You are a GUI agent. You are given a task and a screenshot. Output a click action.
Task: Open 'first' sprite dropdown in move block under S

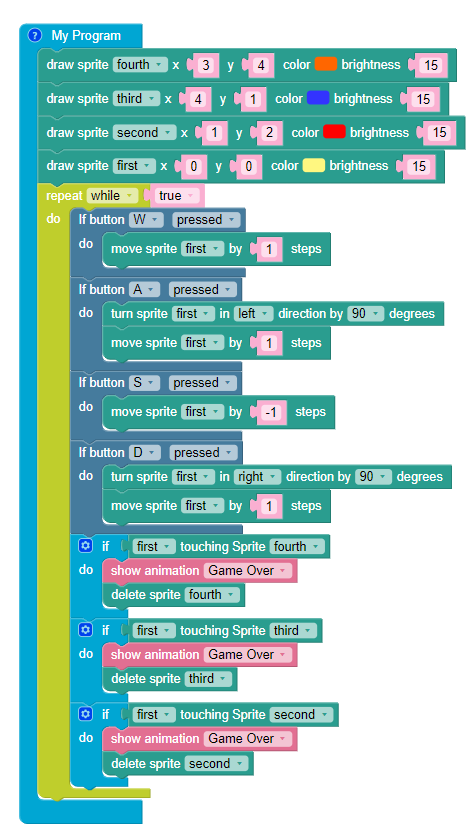tap(202, 412)
